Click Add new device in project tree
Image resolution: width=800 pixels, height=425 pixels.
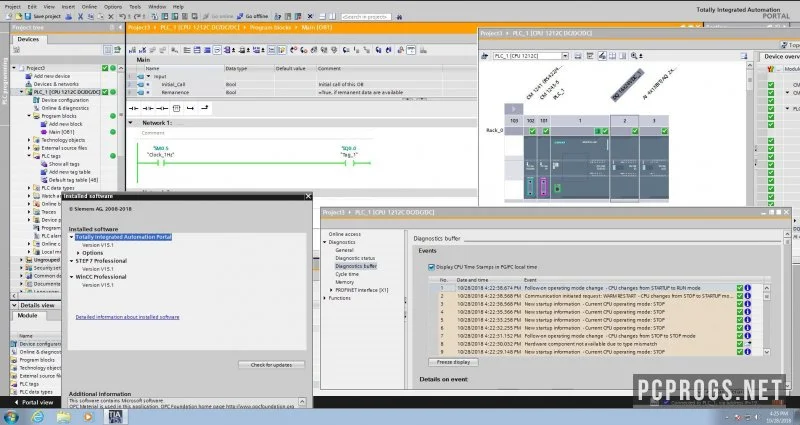click(x=52, y=76)
